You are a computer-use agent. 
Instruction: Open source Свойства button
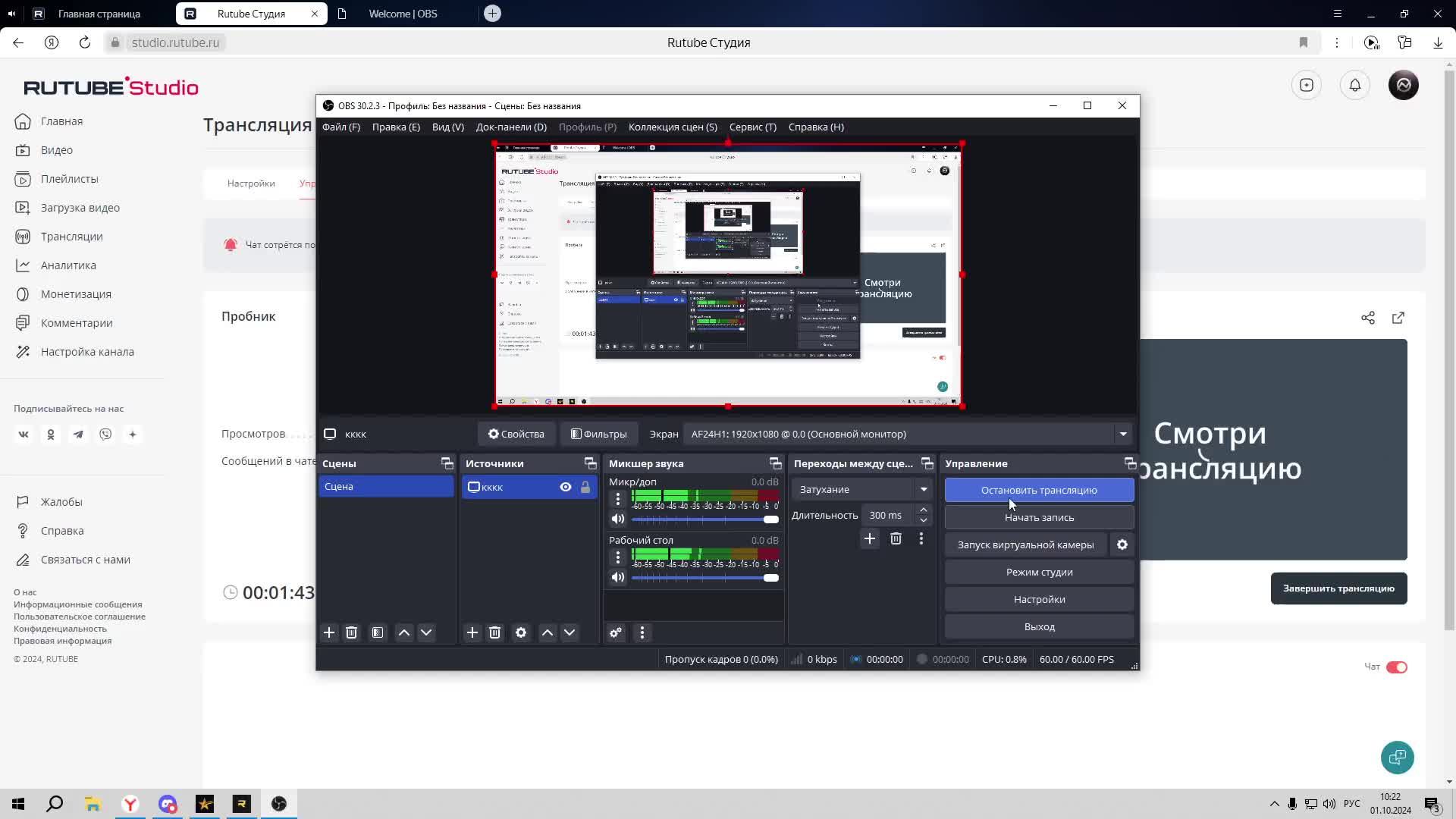[516, 434]
